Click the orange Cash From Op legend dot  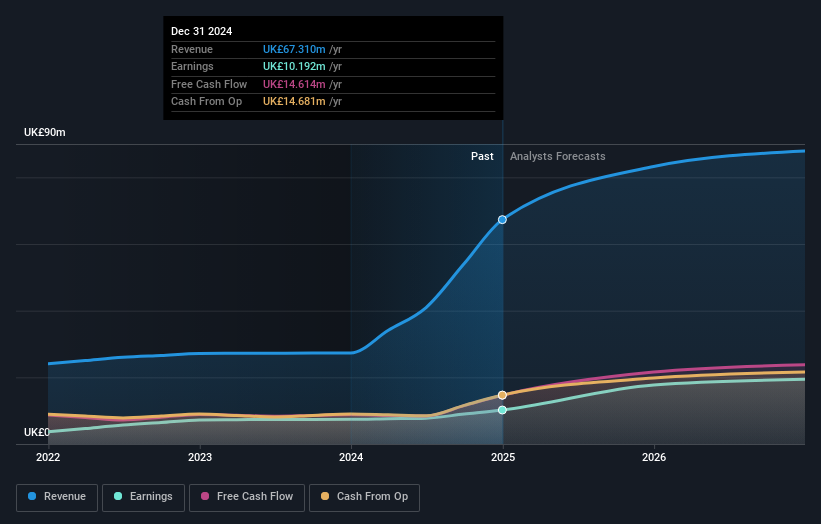tap(325, 496)
